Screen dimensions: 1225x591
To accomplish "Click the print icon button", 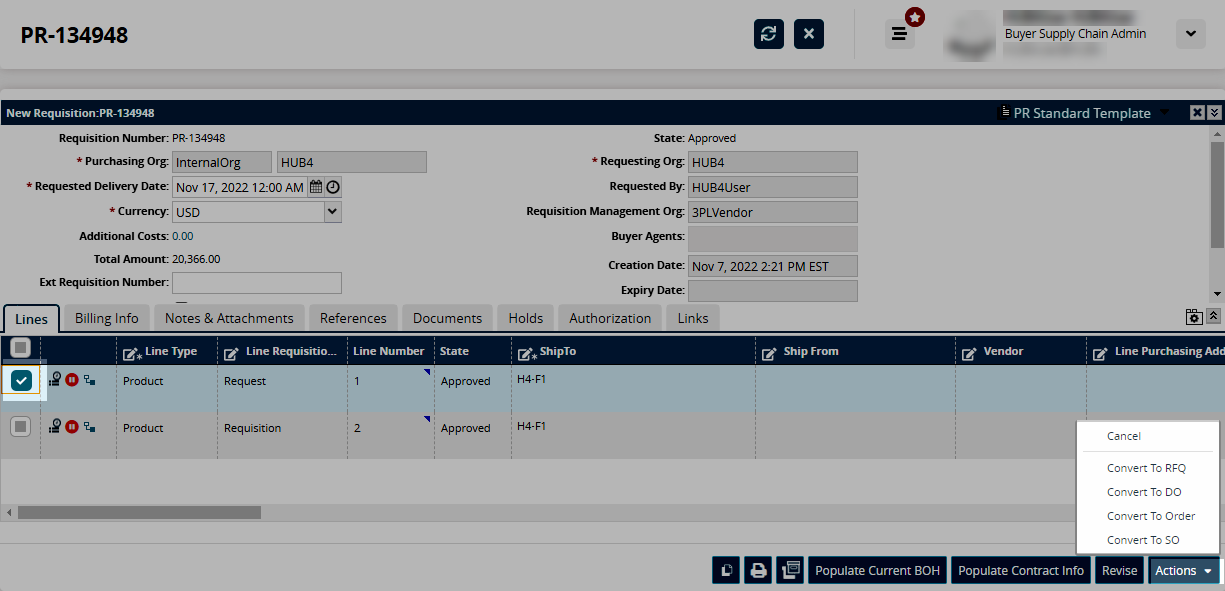I will pyautogui.click(x=759, y=570).
